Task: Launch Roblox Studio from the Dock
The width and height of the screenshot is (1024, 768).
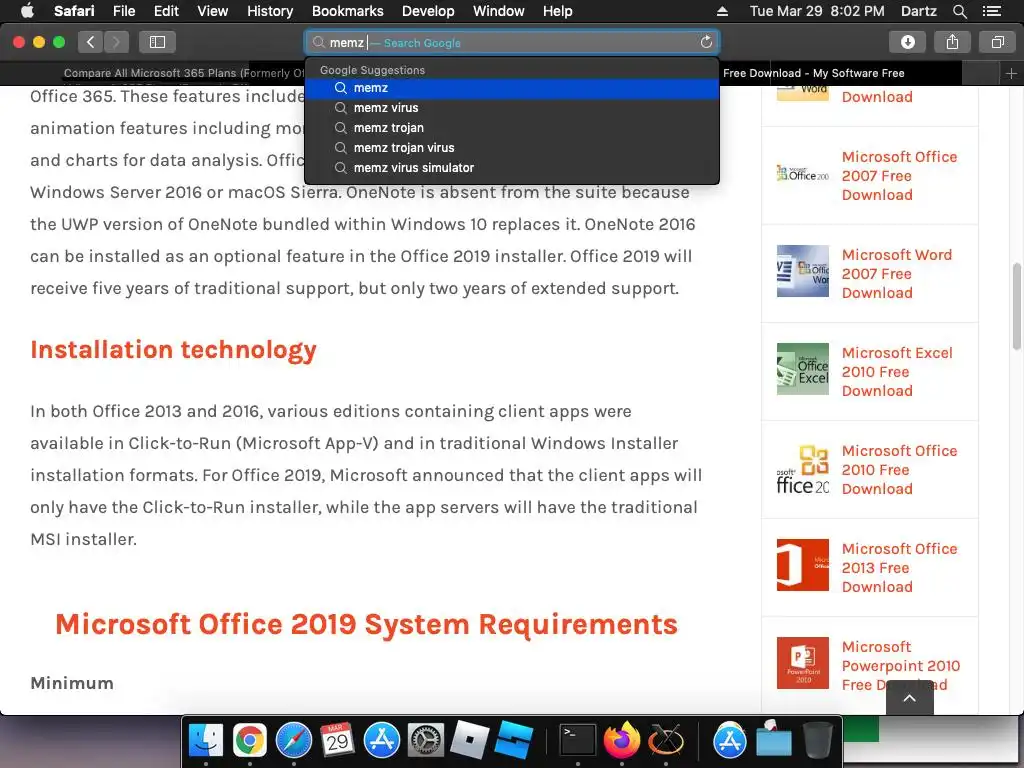Action: (513, 741)
